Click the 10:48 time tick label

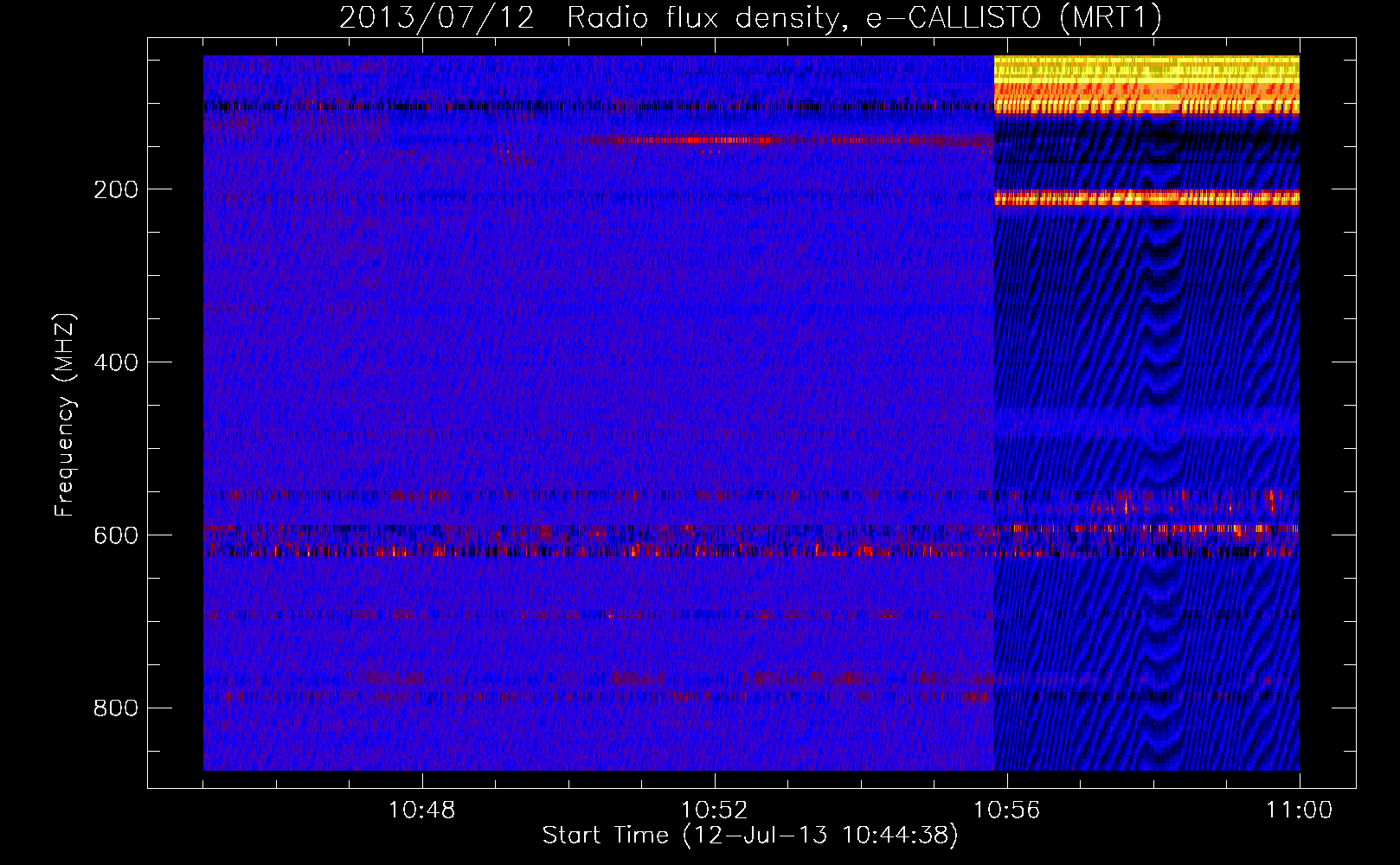tap(421, 811)
